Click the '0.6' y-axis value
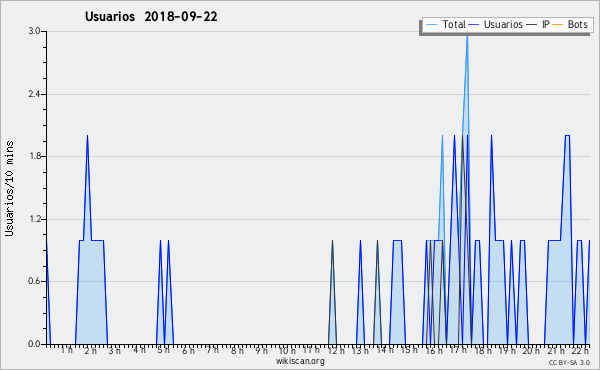The height and width of the screenshot is (370, 600). [x=34, y=281]
